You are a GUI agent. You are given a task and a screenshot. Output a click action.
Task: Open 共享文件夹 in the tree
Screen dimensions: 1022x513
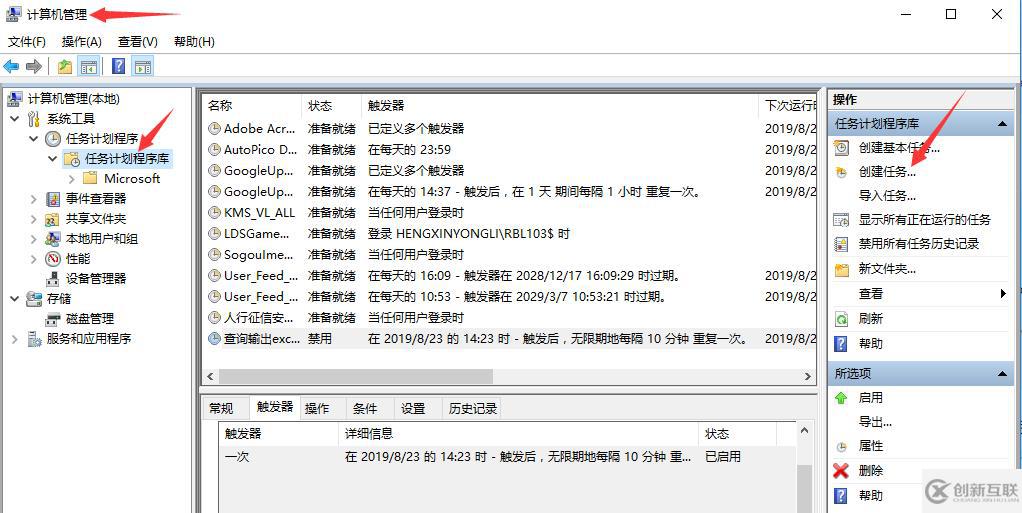pos(96,219)
